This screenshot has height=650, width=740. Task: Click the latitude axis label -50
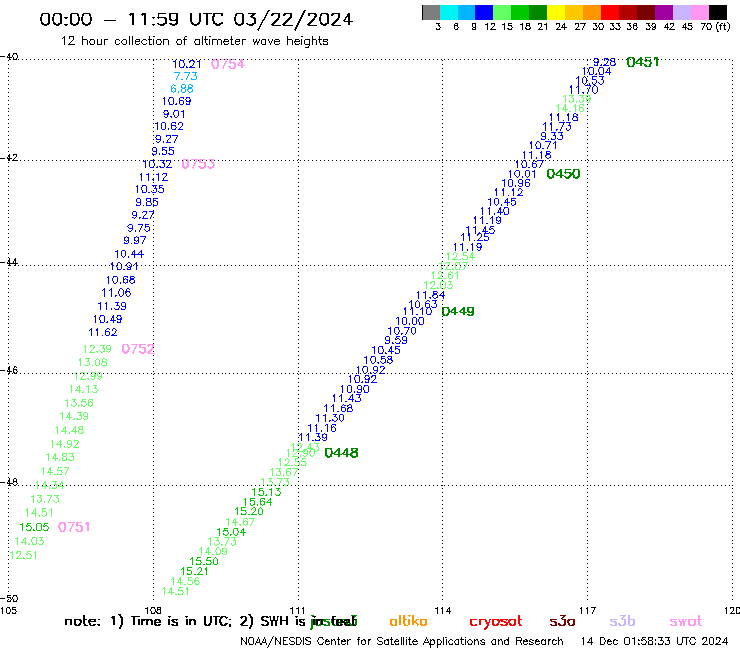click(x=9, y=599)
